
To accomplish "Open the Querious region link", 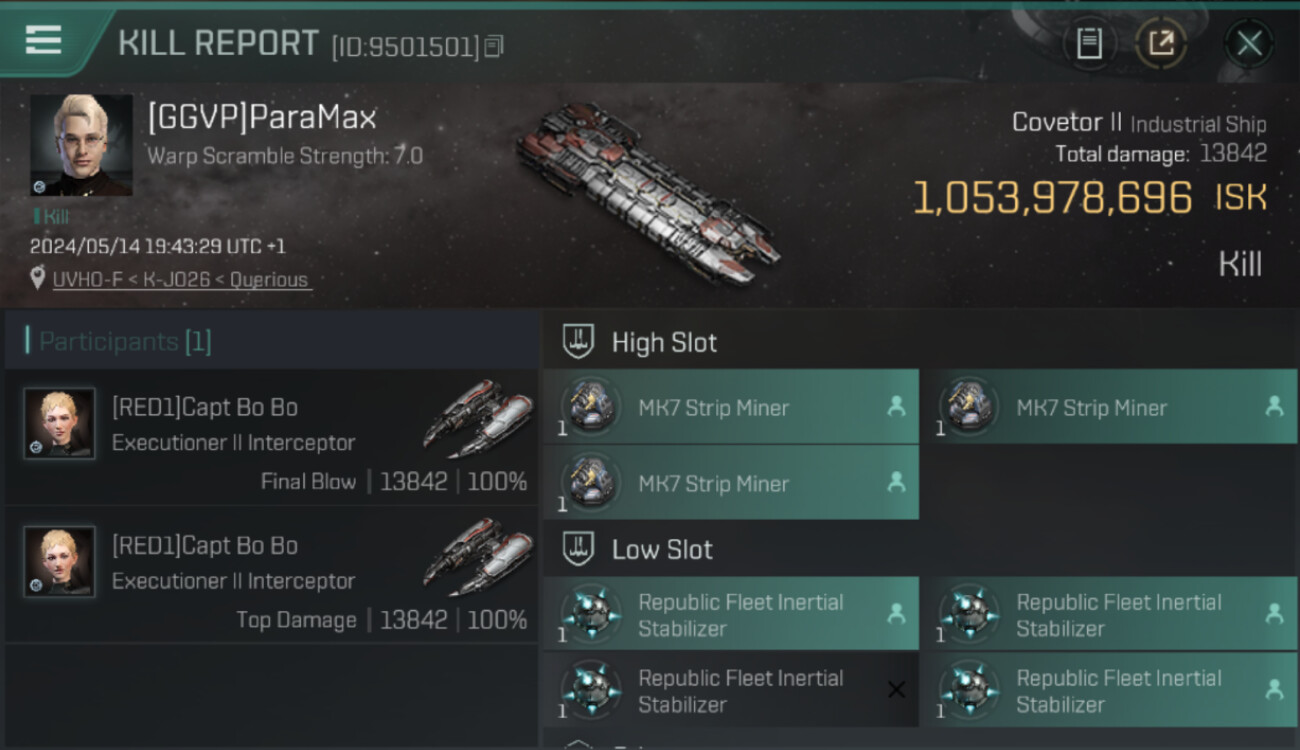I will pos(268,280).
